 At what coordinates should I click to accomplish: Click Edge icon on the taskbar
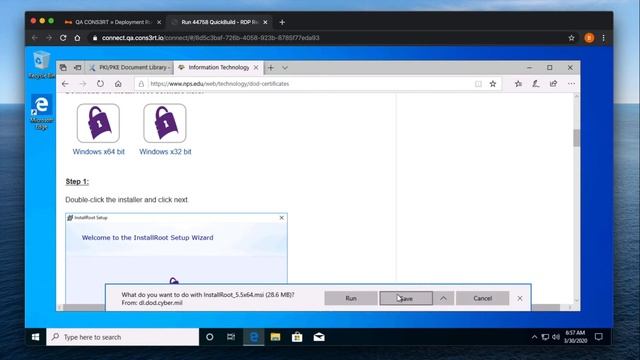tap(253, 337)
